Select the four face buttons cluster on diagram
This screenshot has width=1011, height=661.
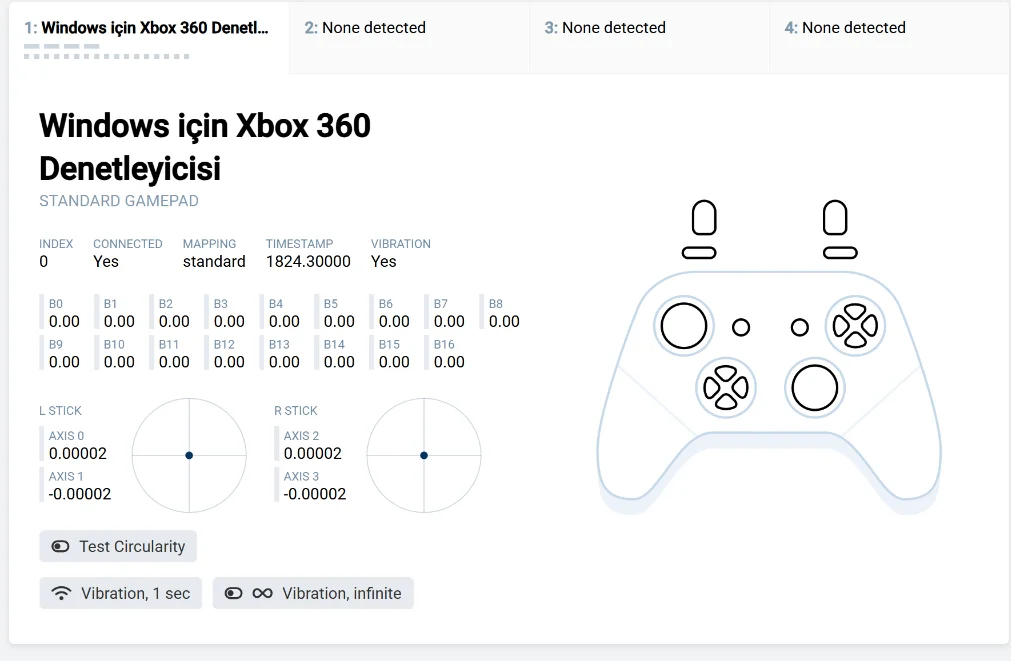point(855,326)
